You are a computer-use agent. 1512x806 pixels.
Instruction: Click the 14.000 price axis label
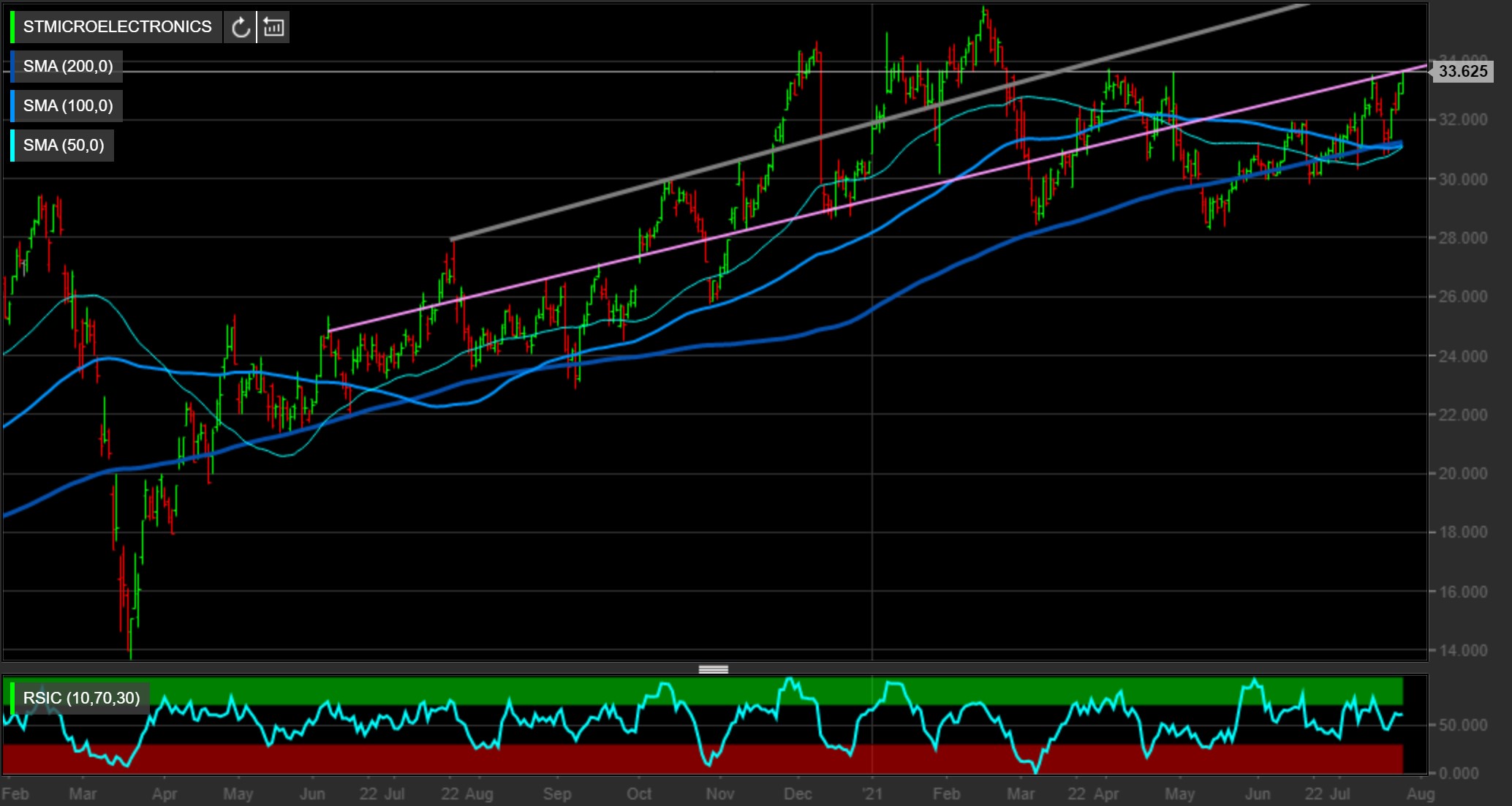(x=1462, y=650)
